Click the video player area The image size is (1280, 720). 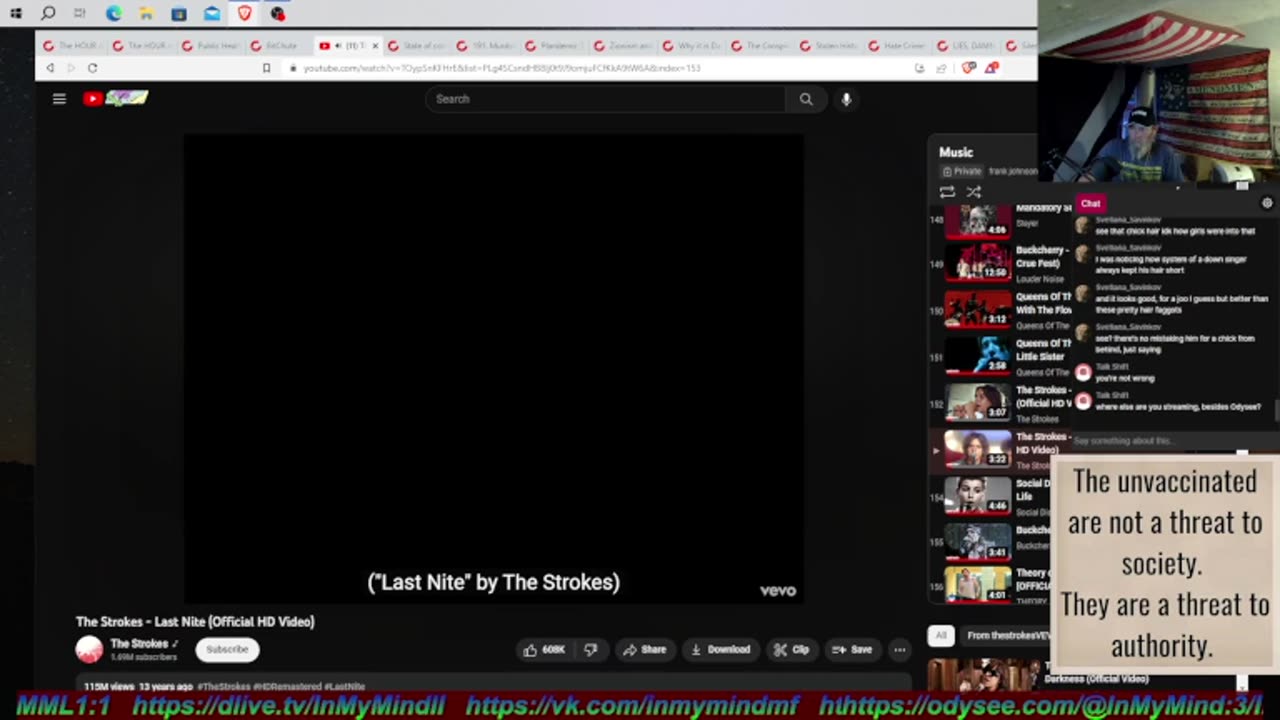(493, 369)
